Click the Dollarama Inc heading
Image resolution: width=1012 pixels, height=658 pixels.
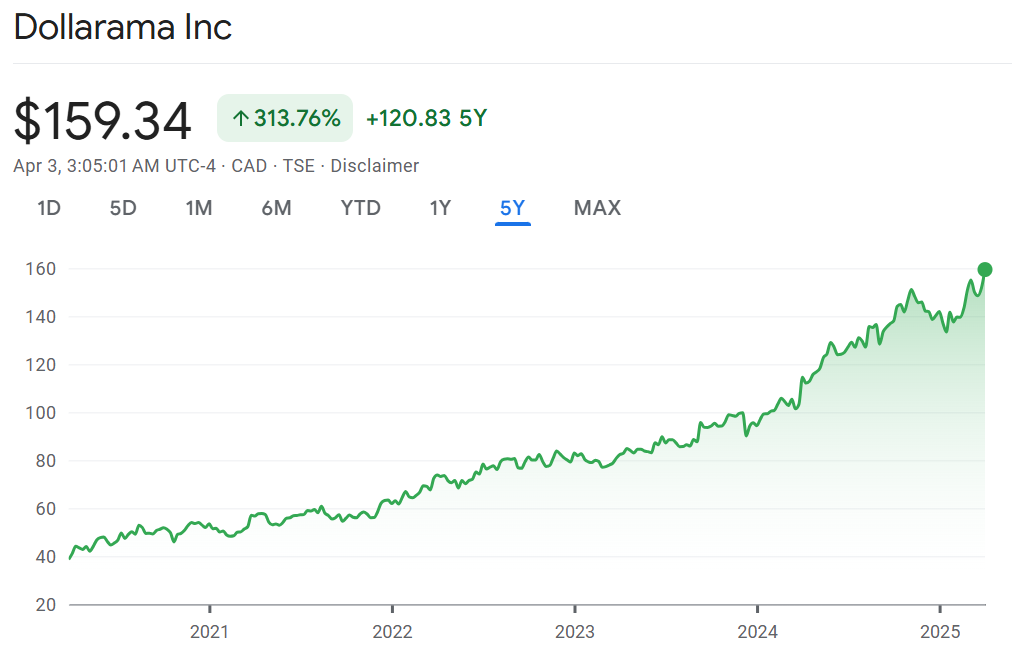(123, 28)
